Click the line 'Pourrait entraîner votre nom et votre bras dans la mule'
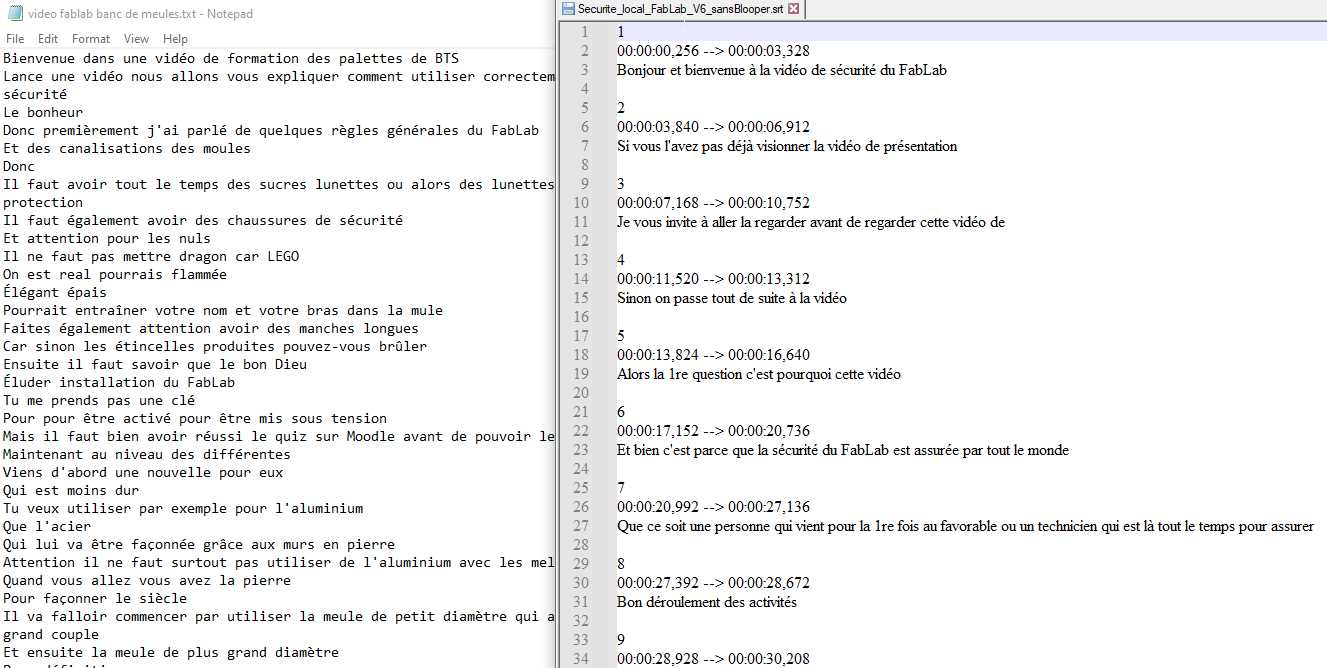The height and width of the screenshot is (668, 1327). pyautogui.click(x=223, y=310)
